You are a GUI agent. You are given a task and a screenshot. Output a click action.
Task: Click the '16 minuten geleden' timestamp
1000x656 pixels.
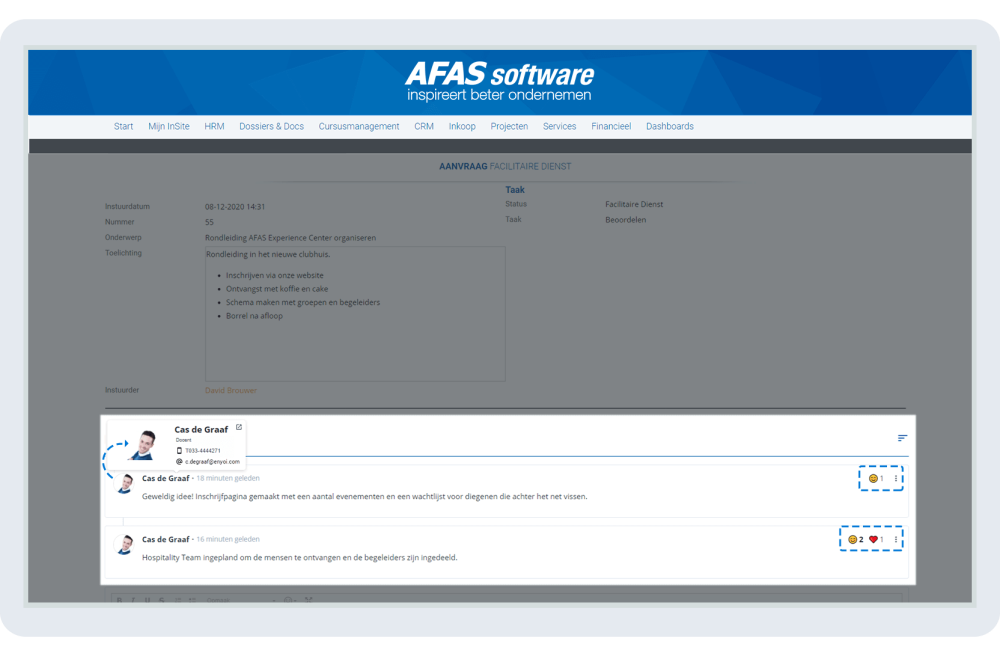pos(228,539)
